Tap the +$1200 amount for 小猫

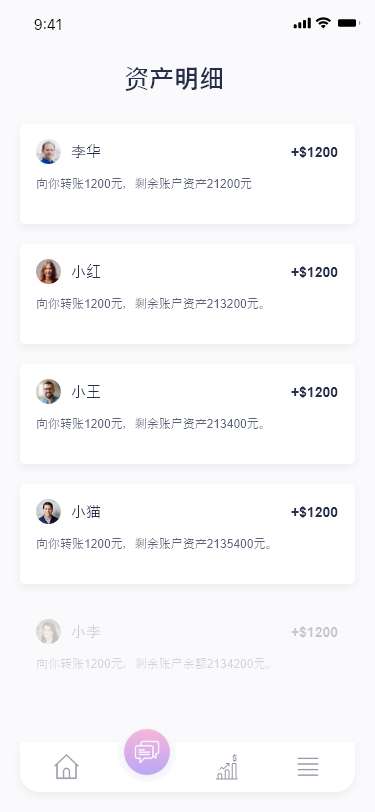tap(314, 512)
